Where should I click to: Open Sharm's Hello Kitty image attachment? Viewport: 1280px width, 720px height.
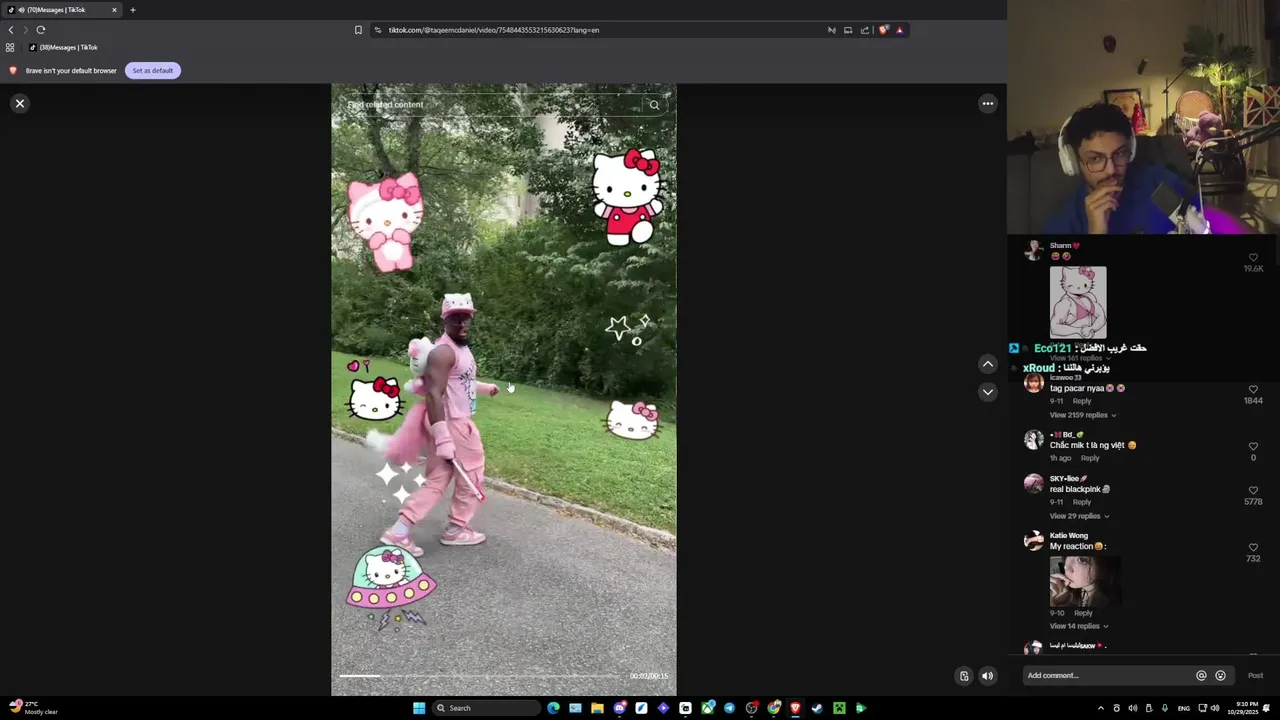pyautogui.click(x=1078, y=302)
